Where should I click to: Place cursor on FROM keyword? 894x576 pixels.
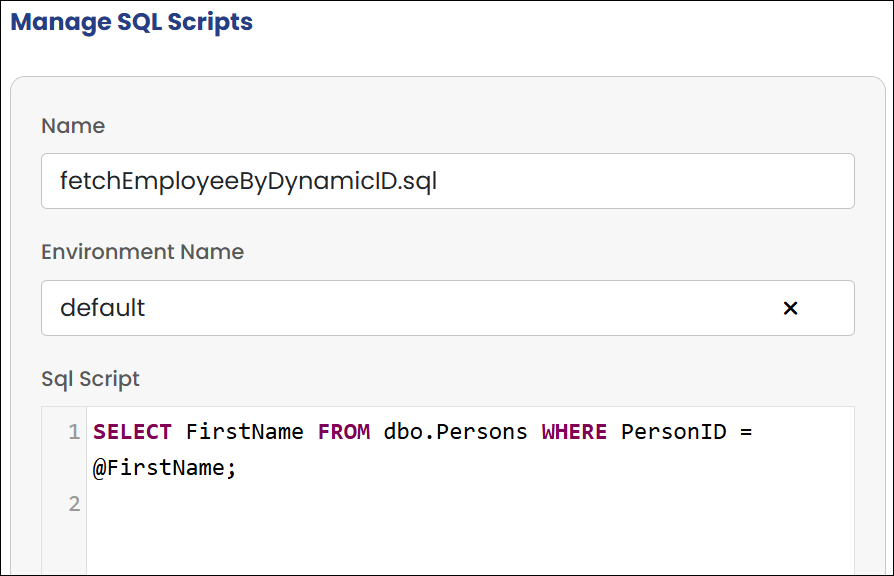(x=344, y=432)
